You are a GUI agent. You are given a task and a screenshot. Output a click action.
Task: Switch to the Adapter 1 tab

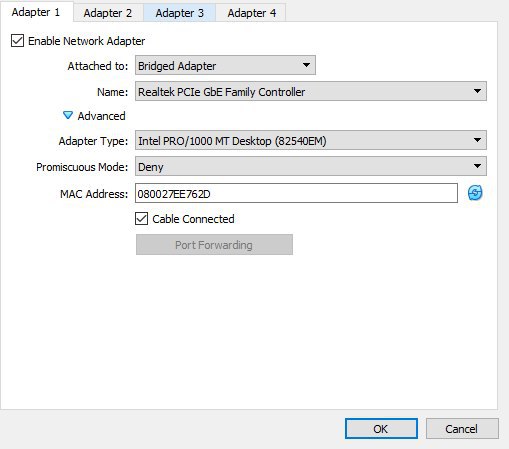coord(36,12)
